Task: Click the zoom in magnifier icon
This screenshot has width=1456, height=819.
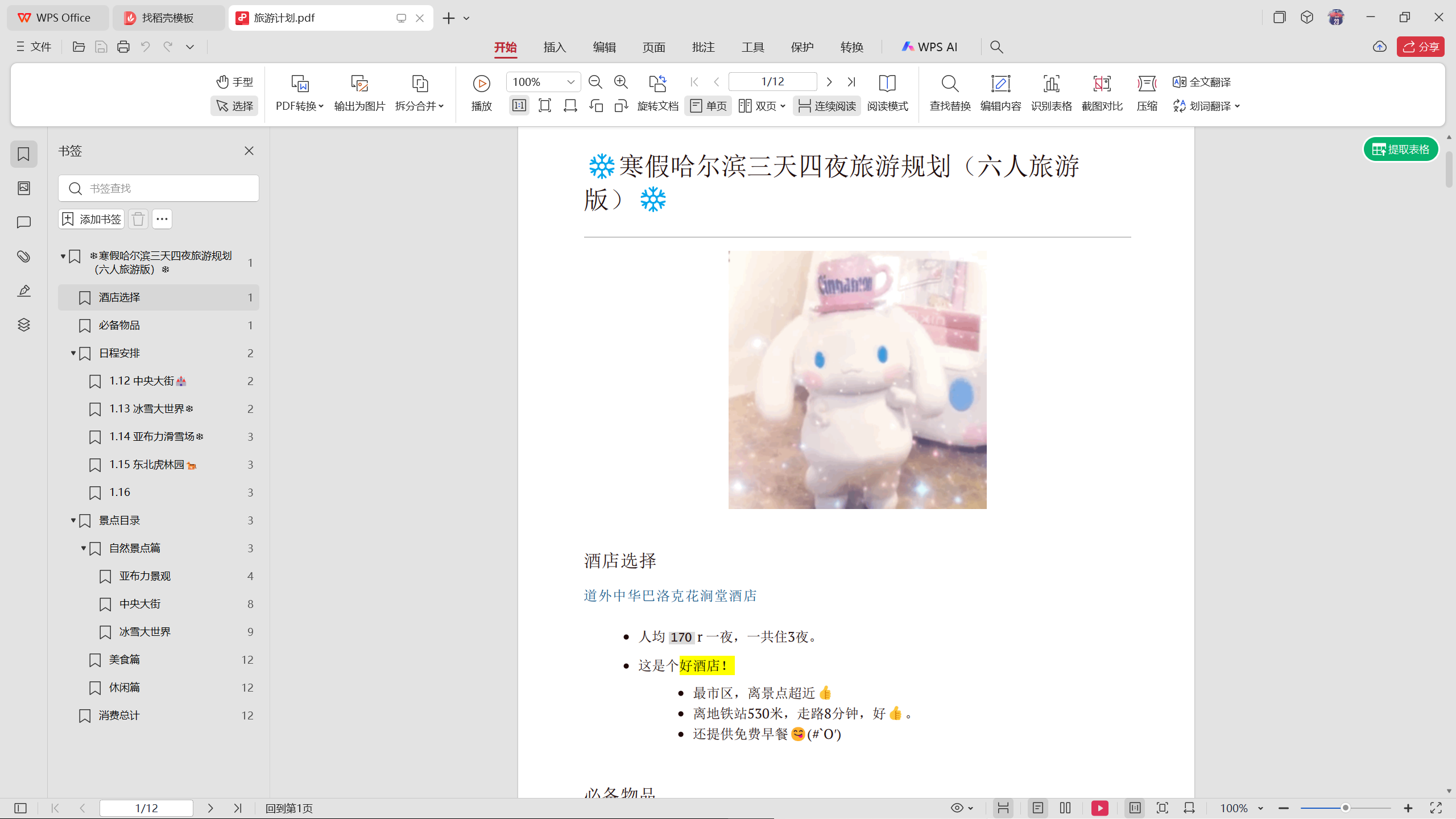Action: click(621, 82)
